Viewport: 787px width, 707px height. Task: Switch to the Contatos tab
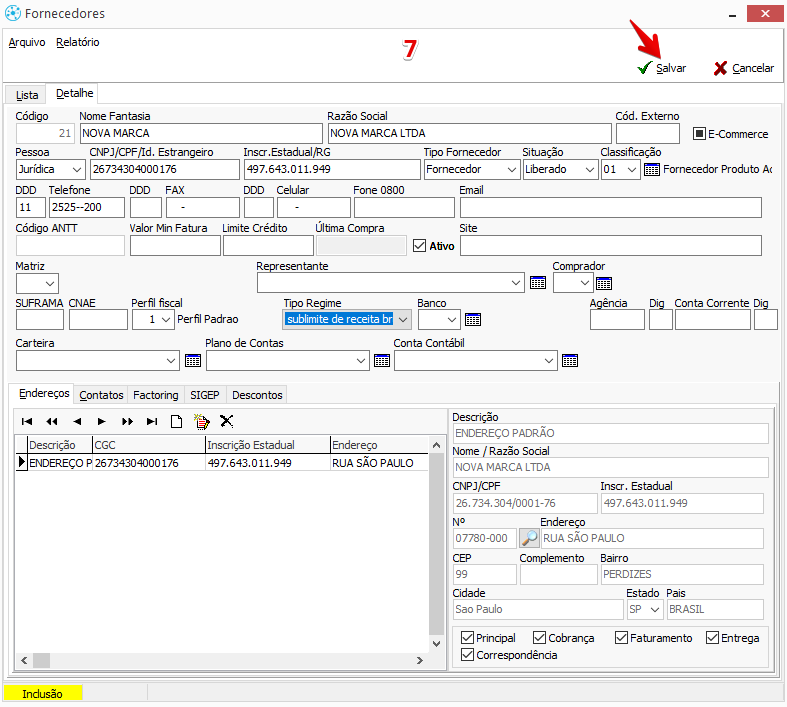[x=101, y=395]
